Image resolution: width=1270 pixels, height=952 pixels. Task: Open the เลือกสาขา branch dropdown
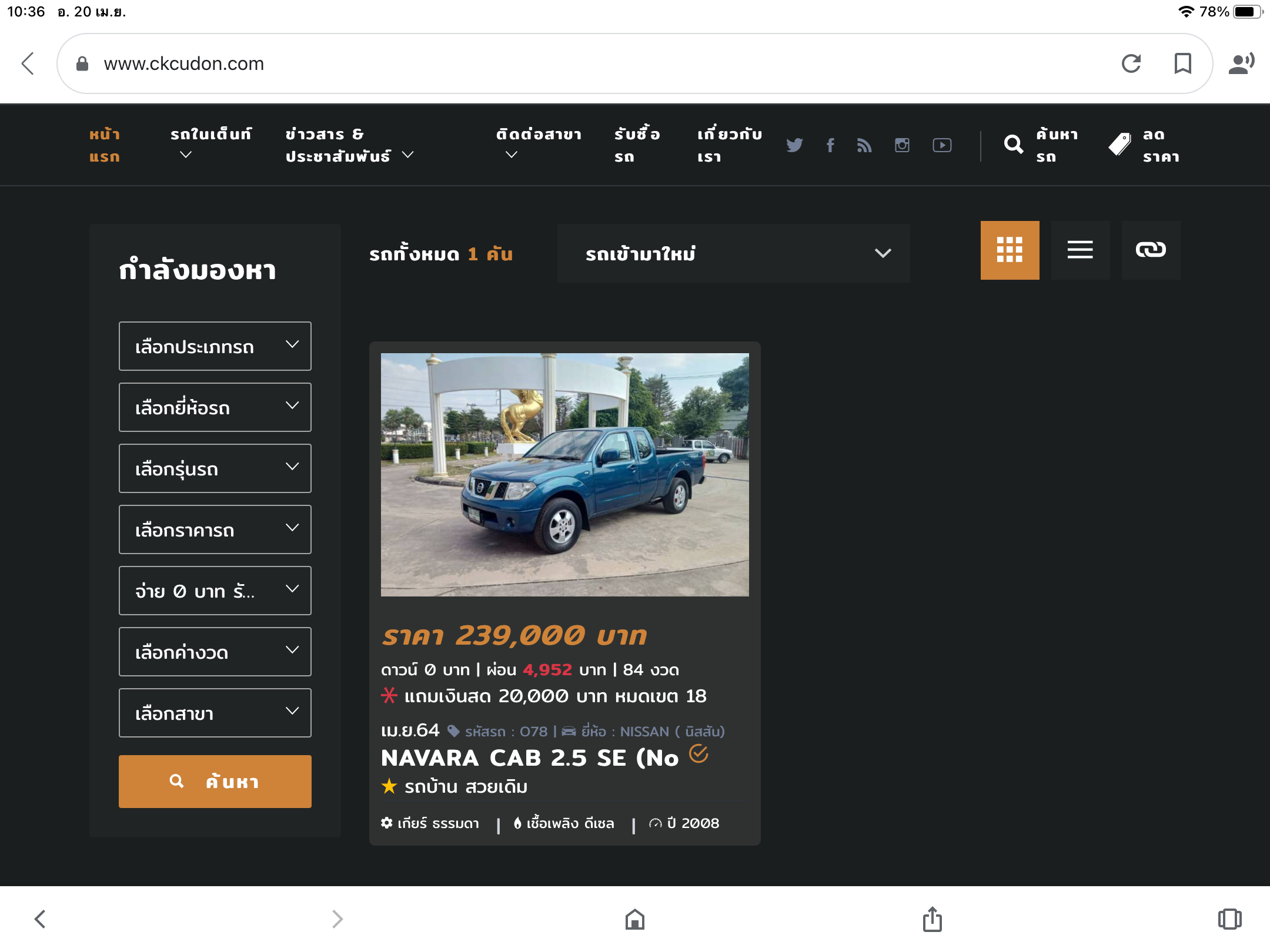click(x=215, y=713)
